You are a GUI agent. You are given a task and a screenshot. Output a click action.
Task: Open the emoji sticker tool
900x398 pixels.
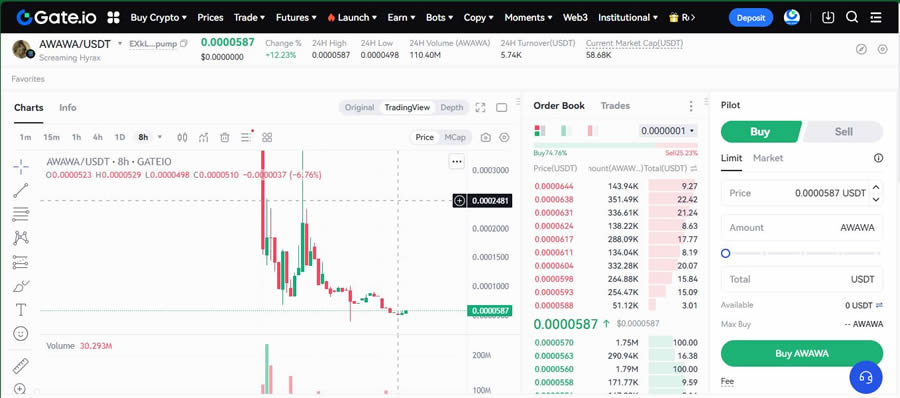click(x=21, y=334)
